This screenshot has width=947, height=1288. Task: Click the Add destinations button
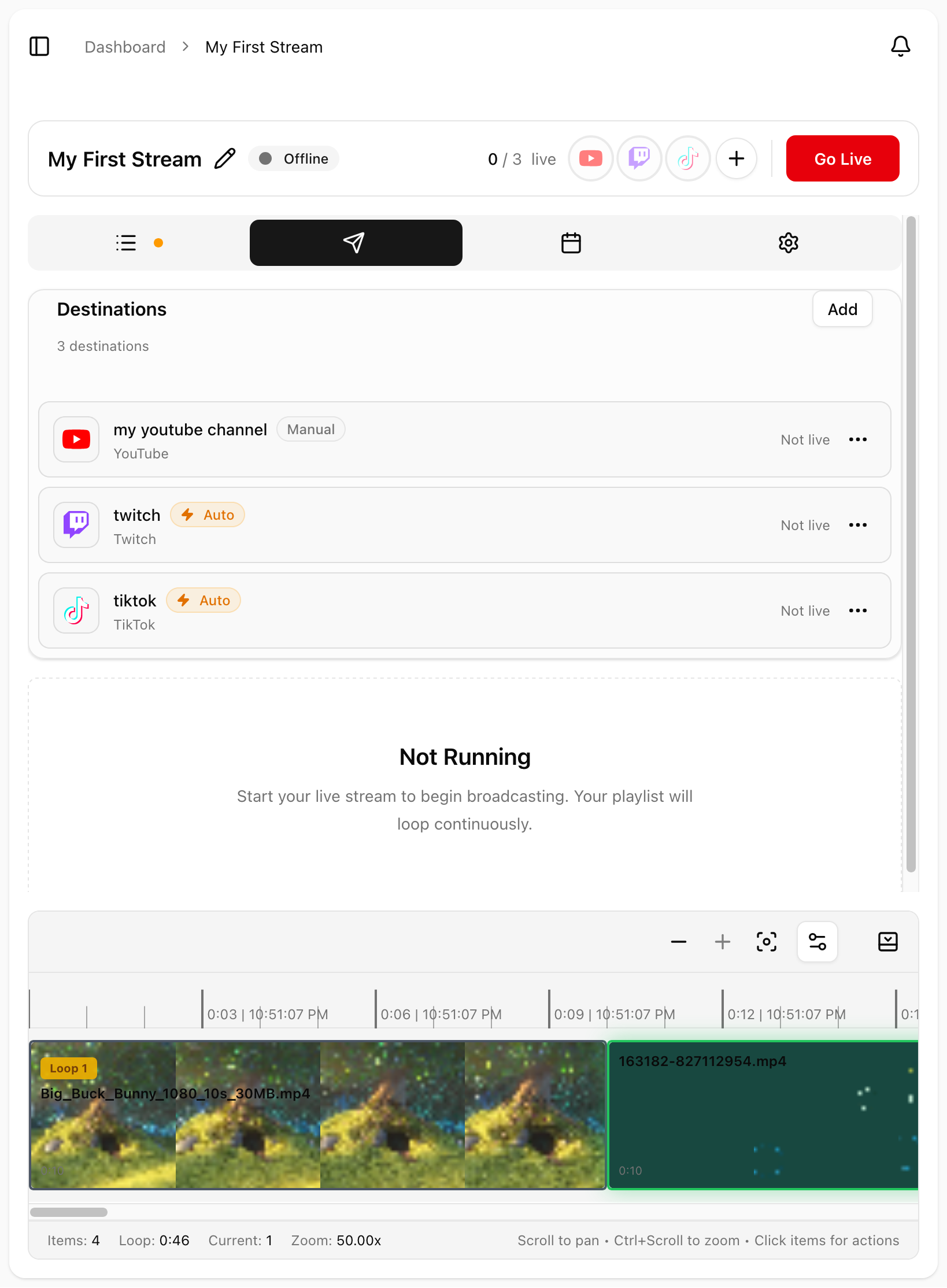click(x=842, y=309)
